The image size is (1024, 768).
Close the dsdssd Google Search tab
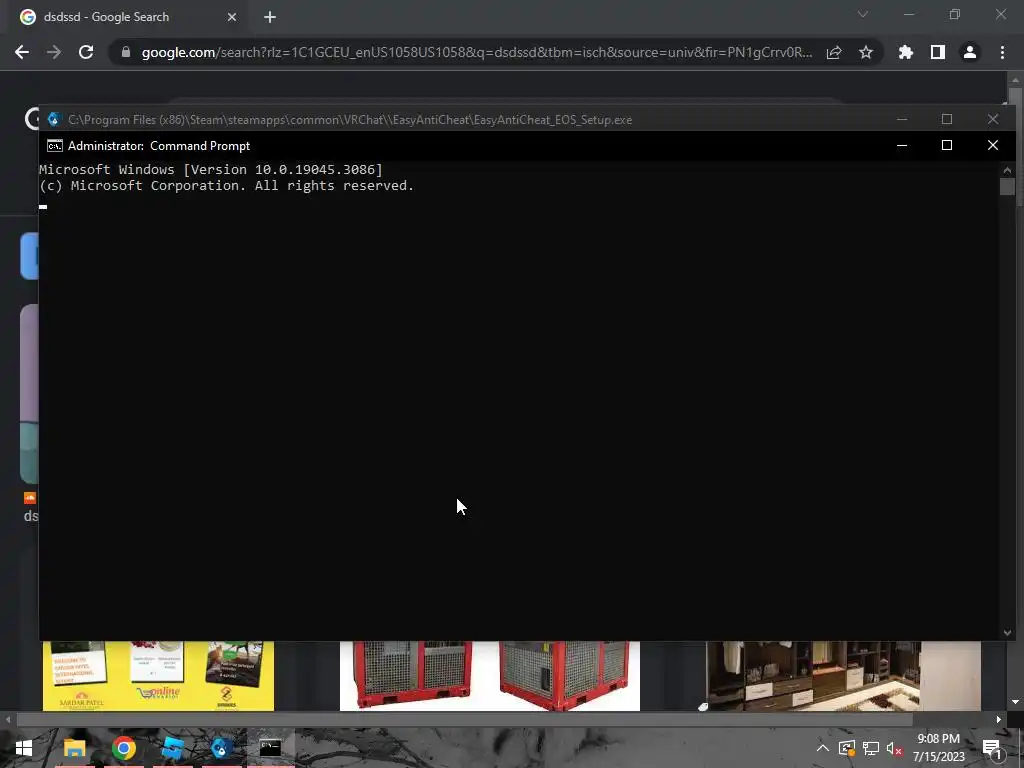coord(232,17)
